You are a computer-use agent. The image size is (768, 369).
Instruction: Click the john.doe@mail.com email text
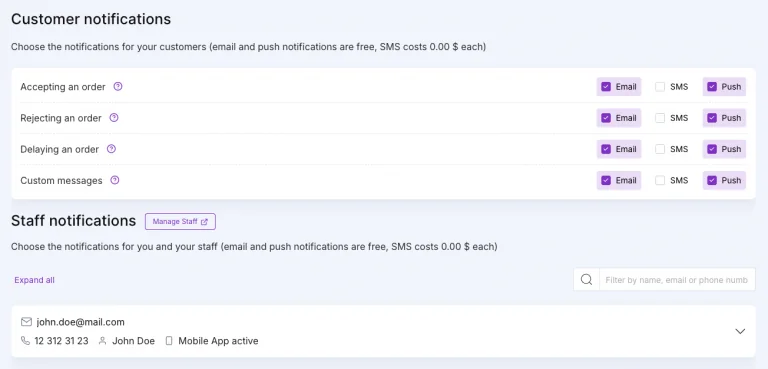[x=80, y=322]
